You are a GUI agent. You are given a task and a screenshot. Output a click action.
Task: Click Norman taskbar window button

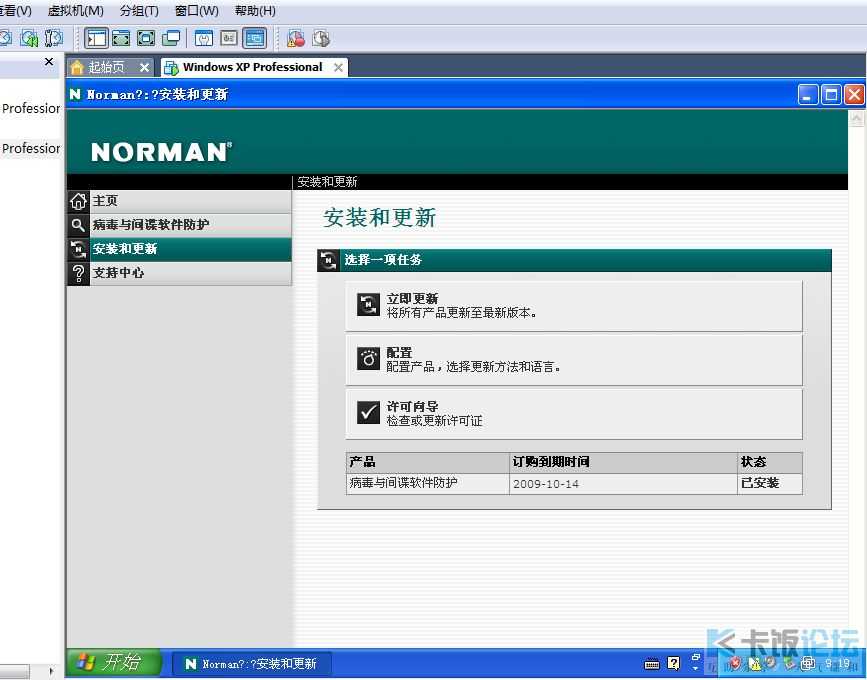[x=252, y=663]
